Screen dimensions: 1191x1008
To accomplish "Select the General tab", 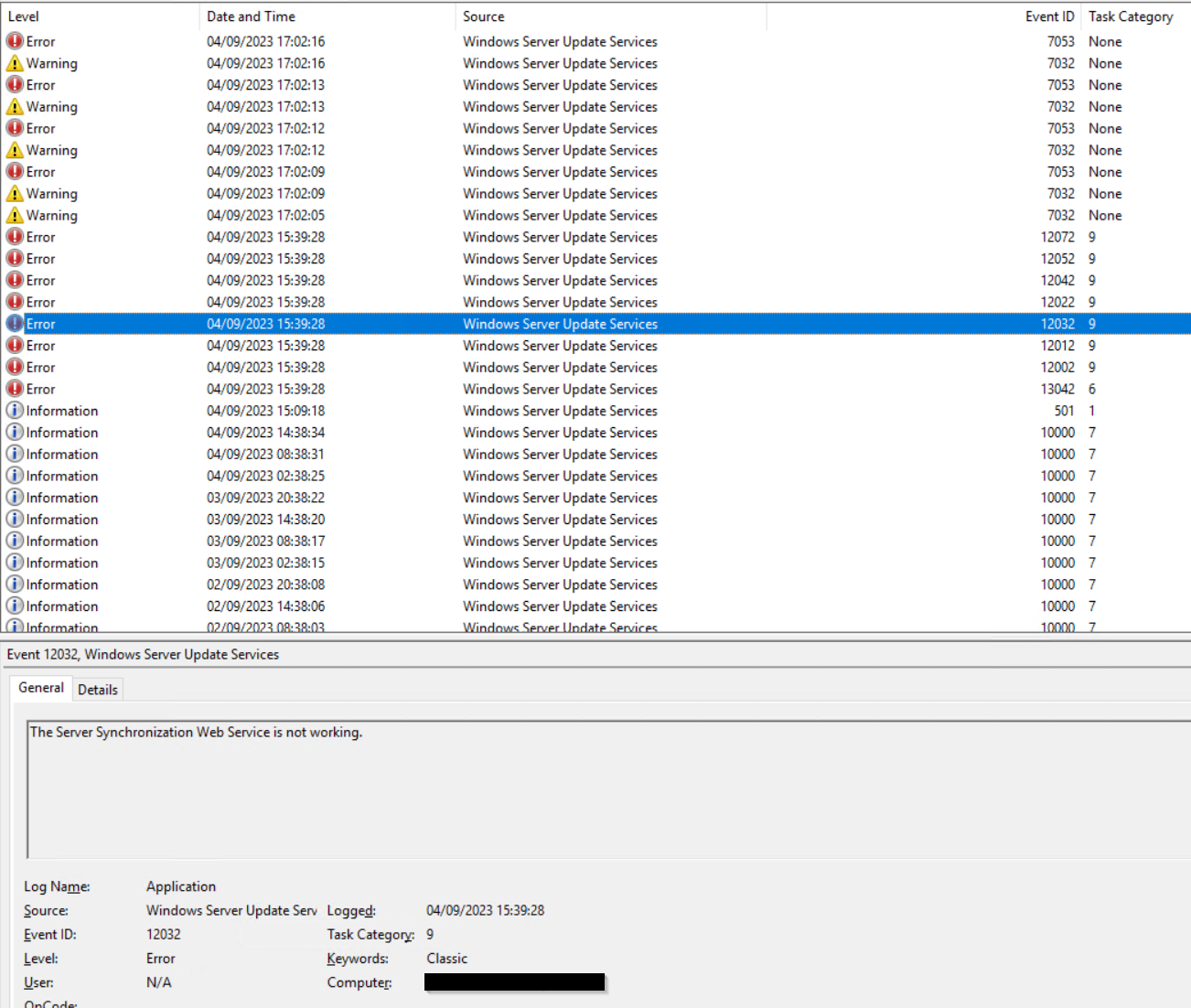I will pyautogui.click(x=41, y=688).
